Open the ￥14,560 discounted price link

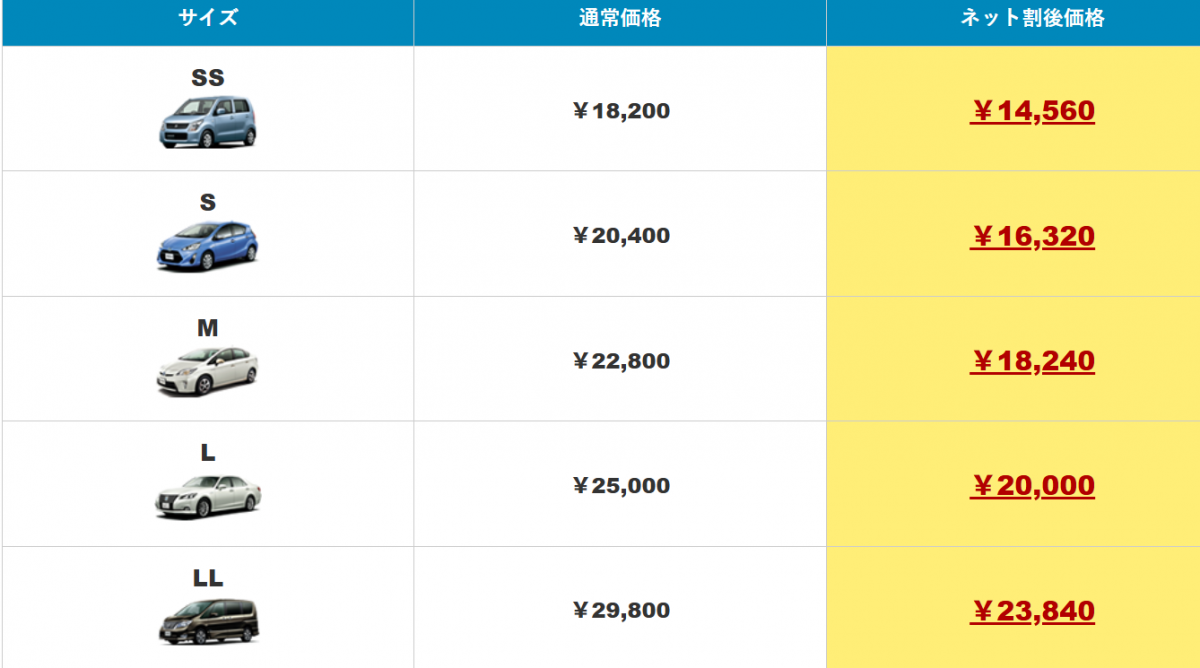tap(1032, 111)
